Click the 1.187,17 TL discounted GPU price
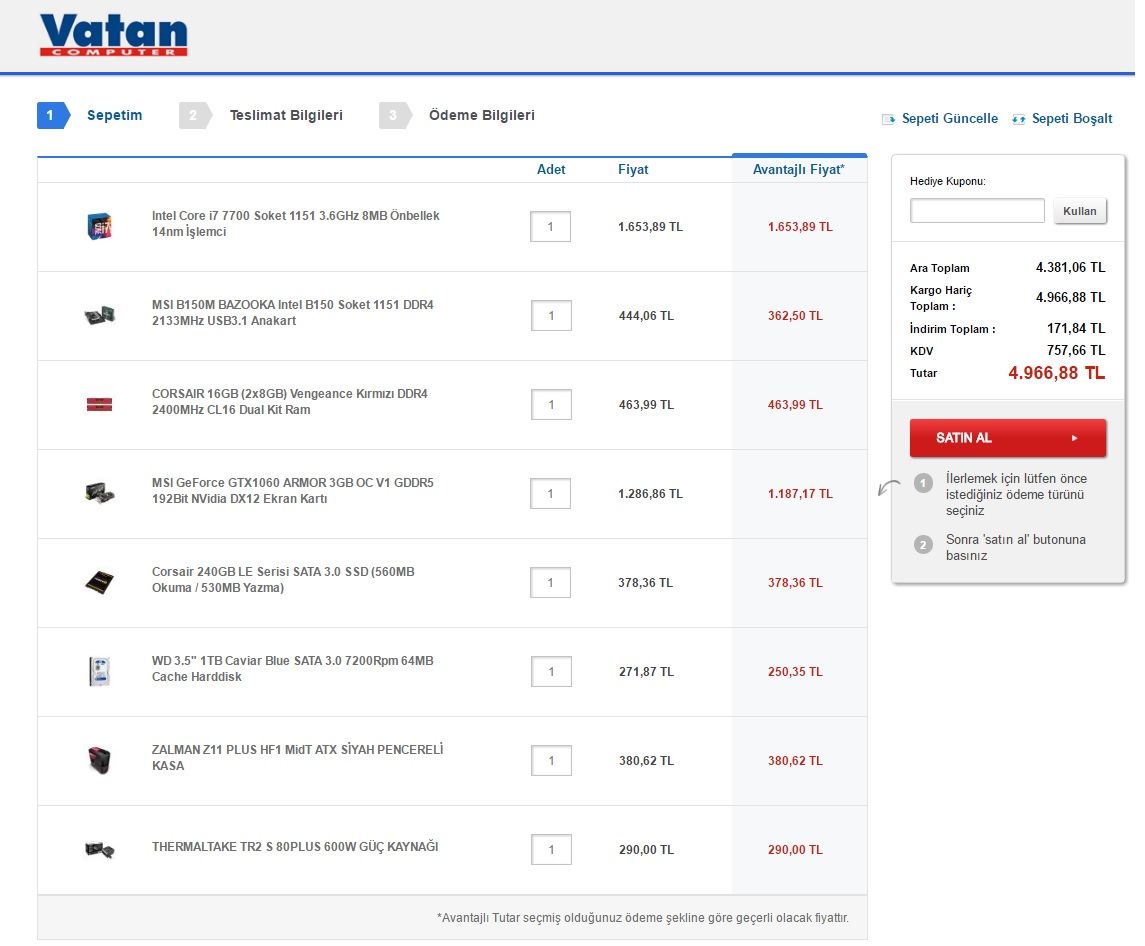Image resolution: width=1145 pixels, height=946 pixels. [x=800, y=494]
